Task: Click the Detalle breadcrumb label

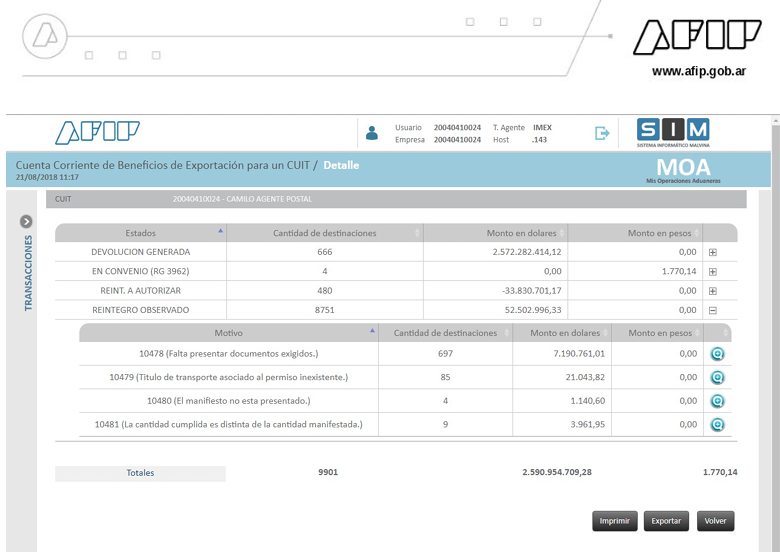Action: pyautogui.click(x=341, y=165)
